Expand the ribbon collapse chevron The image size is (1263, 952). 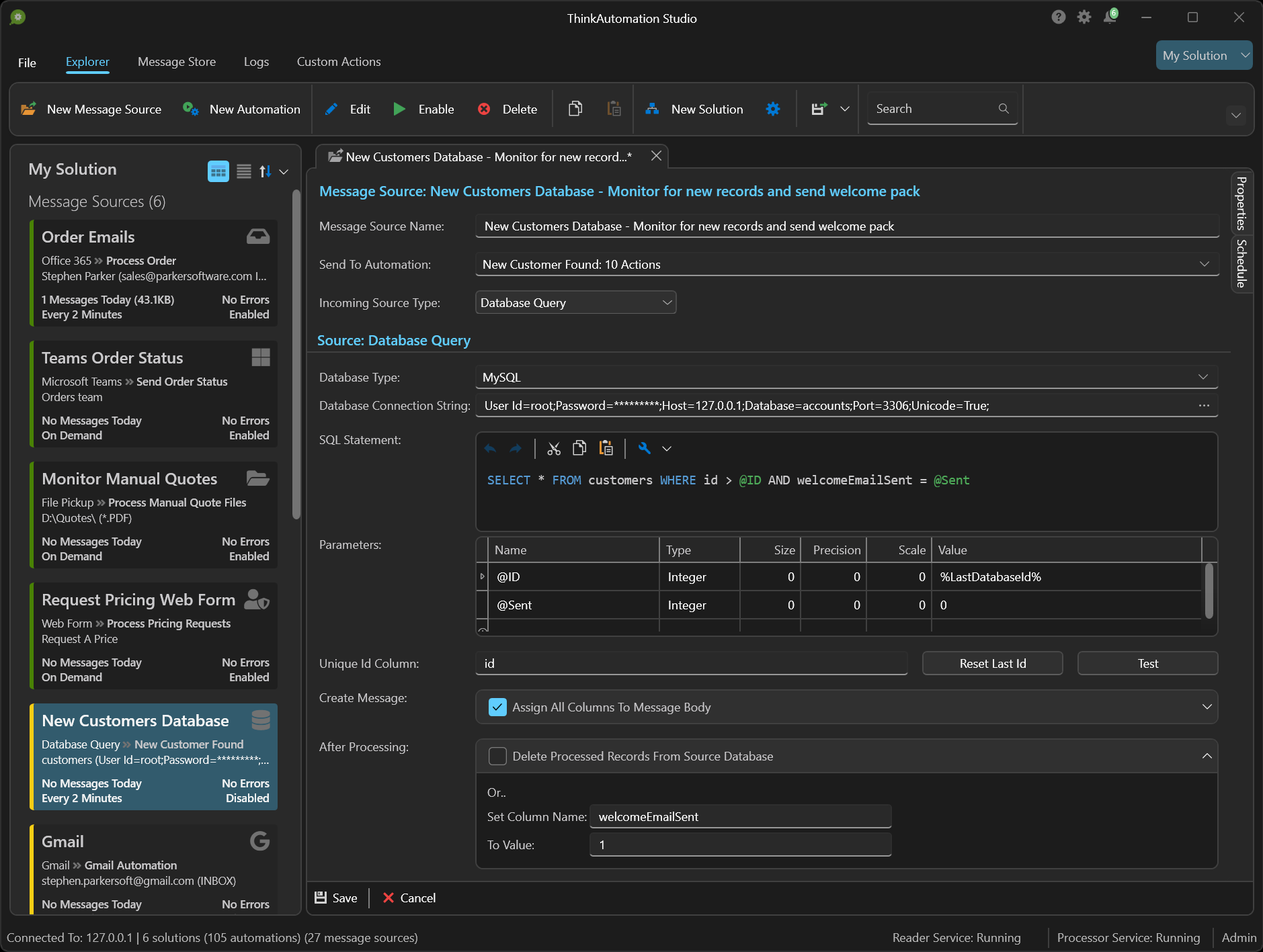(x=1235, y=116)
